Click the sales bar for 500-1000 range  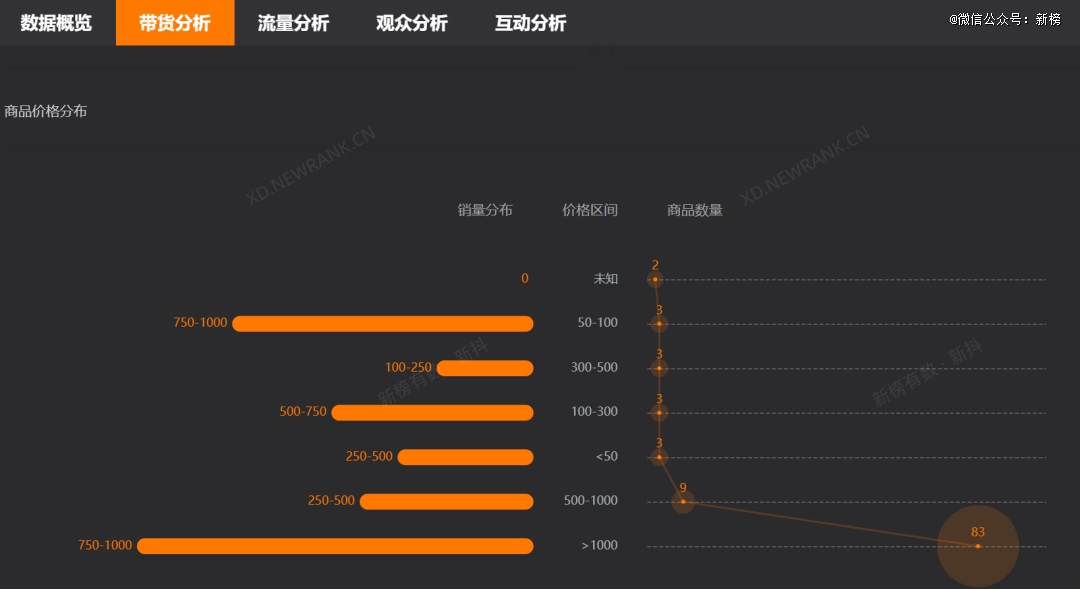446,502
